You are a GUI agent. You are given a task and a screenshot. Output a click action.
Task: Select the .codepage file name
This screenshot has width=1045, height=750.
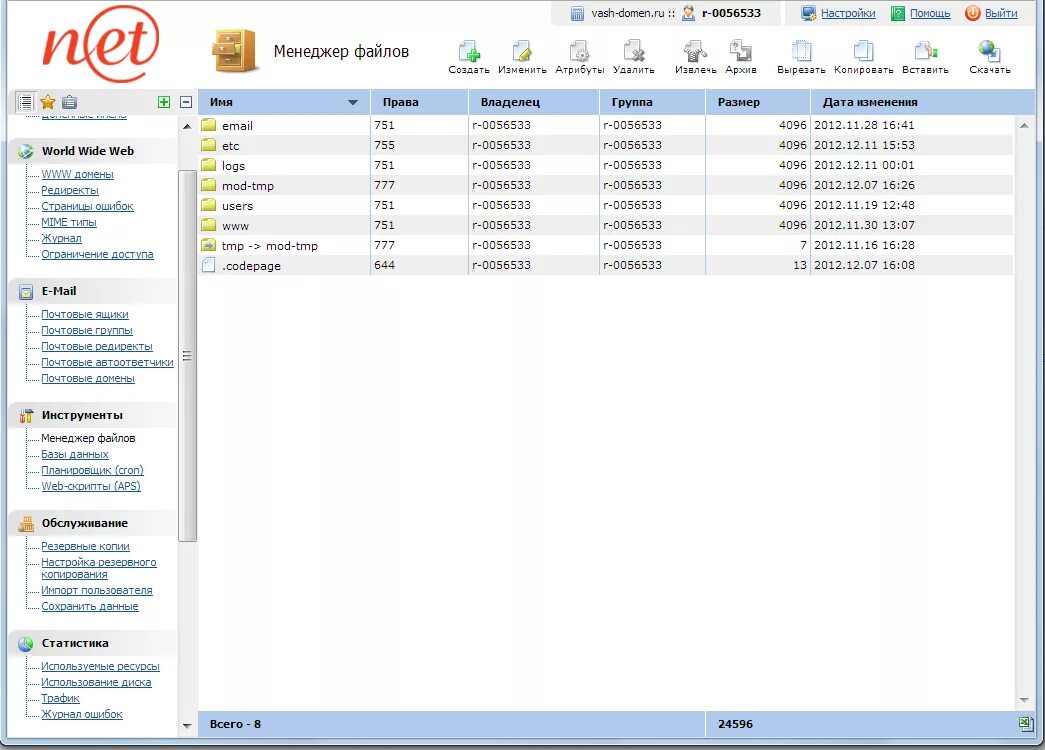click(x=251, y=265)
